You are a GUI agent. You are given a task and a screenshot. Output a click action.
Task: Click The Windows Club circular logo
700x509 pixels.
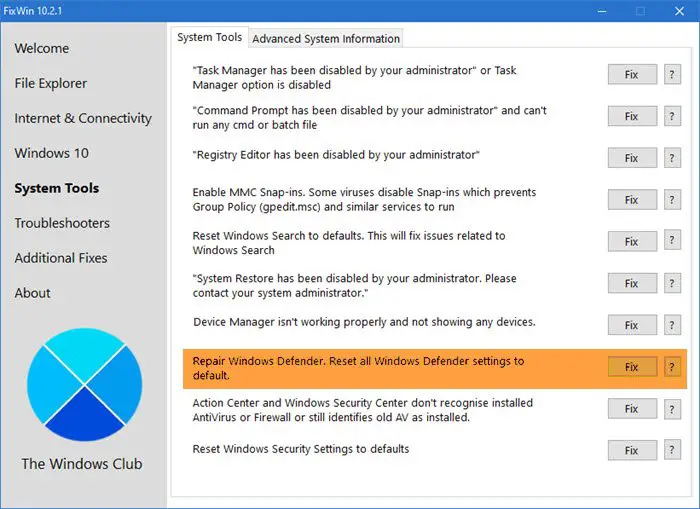click(x=84, y=384)
